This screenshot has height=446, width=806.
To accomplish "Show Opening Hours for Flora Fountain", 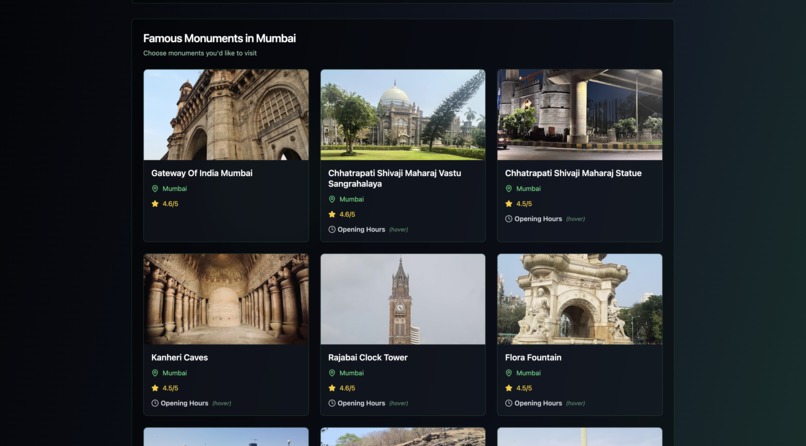I will click(x=538, y=403).
